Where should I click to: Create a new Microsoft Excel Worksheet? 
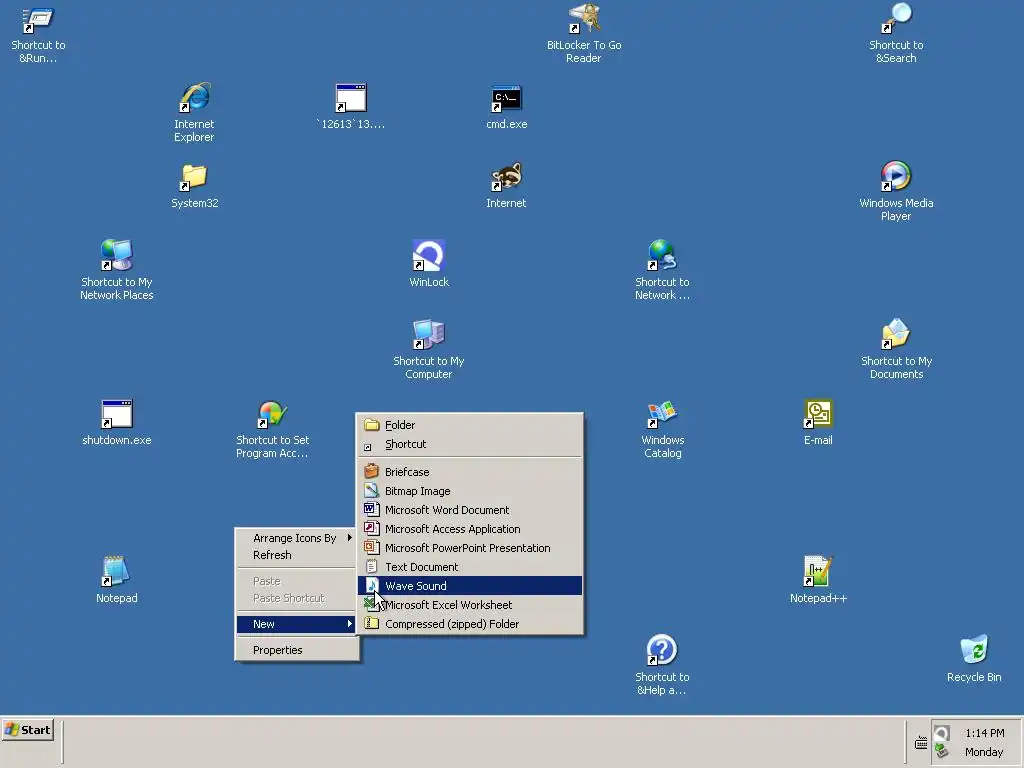point(470,604)
